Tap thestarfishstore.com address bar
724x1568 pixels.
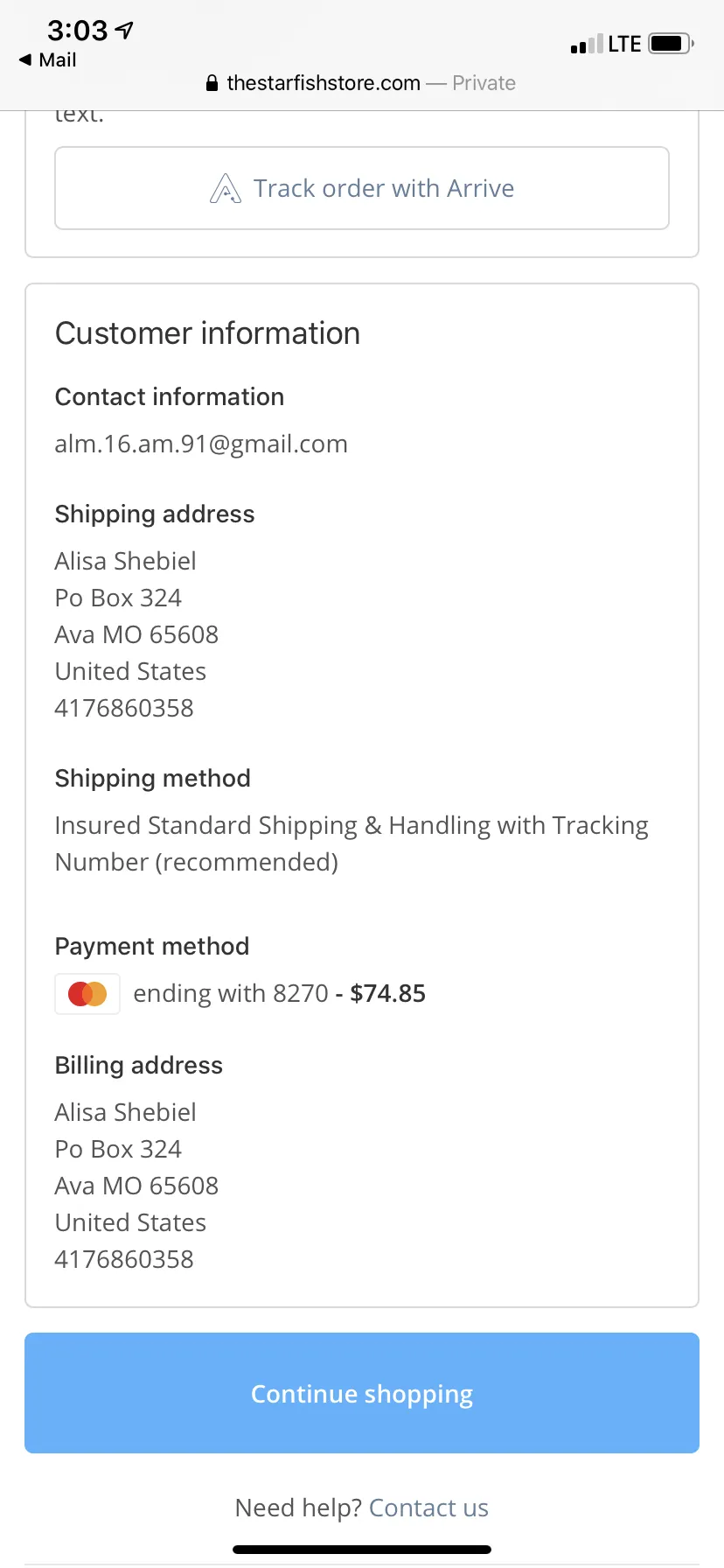point(360,83)
